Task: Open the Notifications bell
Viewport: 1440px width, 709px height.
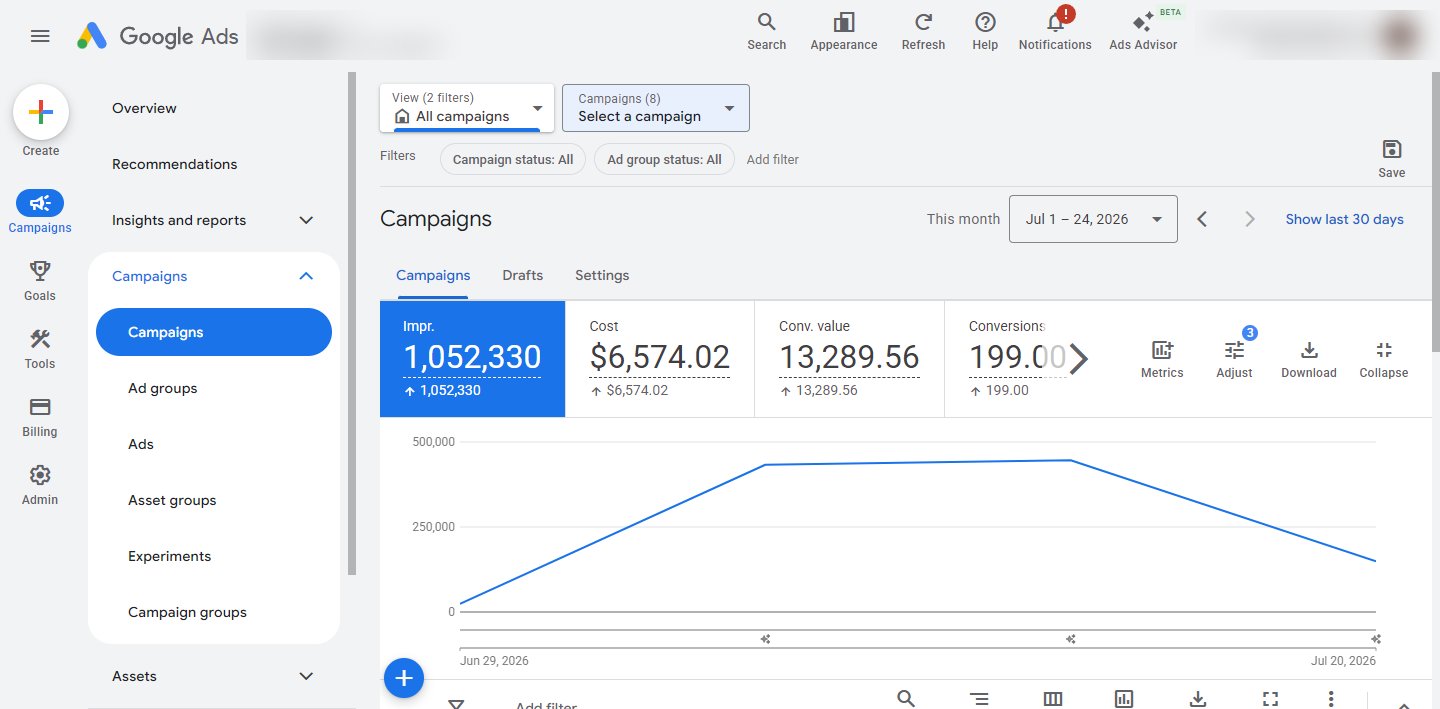Action: [1055, 31]
